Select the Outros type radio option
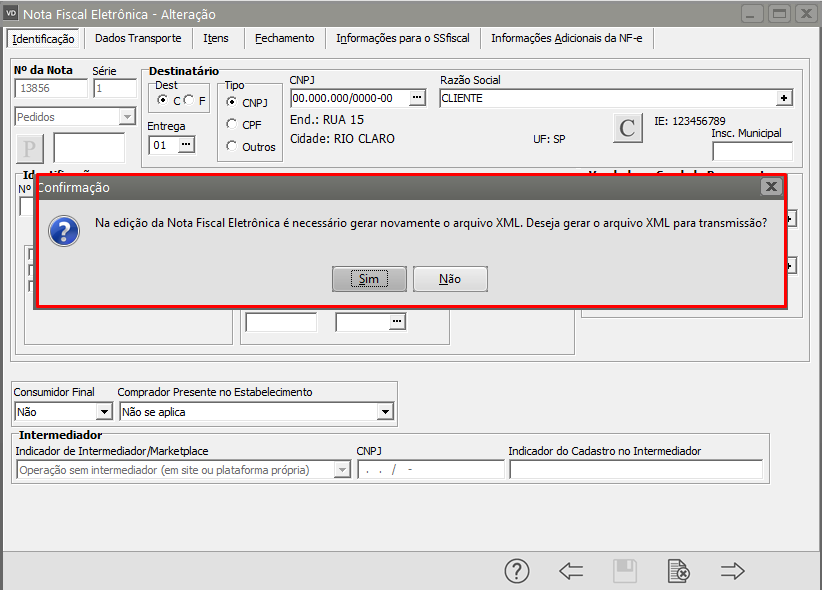 (x=232, y=147)
